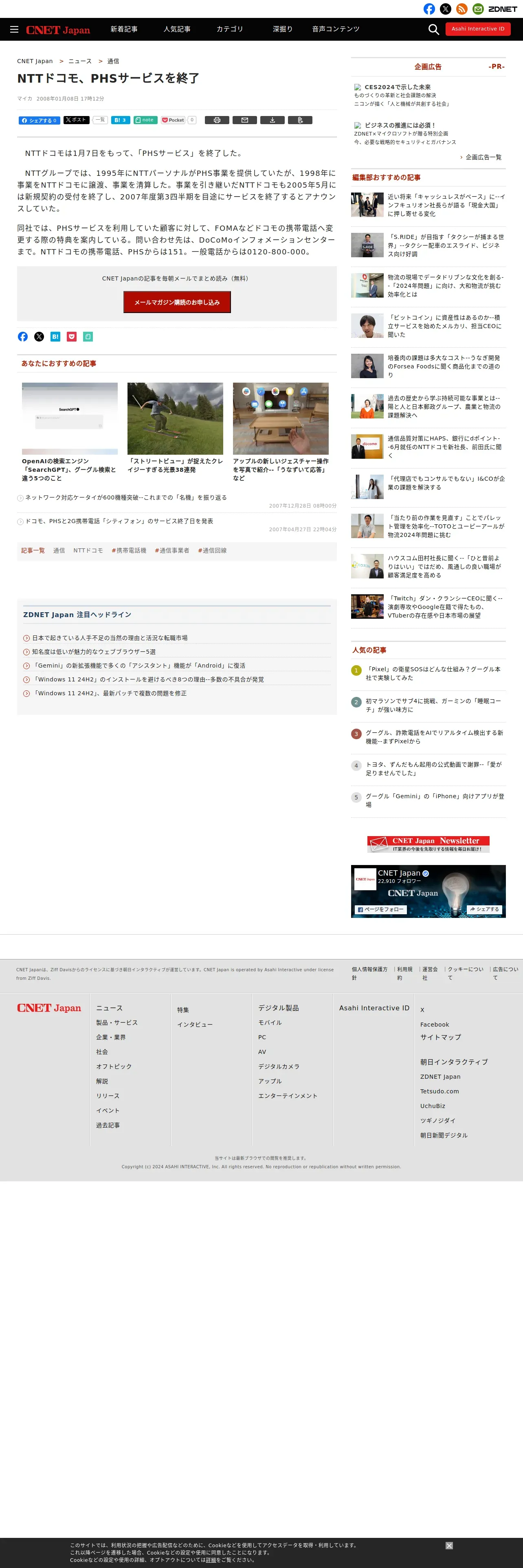Viewport: 523px width, 1568px height.
Task: Open キャッシュレスがベース recommended article
Action: coord(446,205)
